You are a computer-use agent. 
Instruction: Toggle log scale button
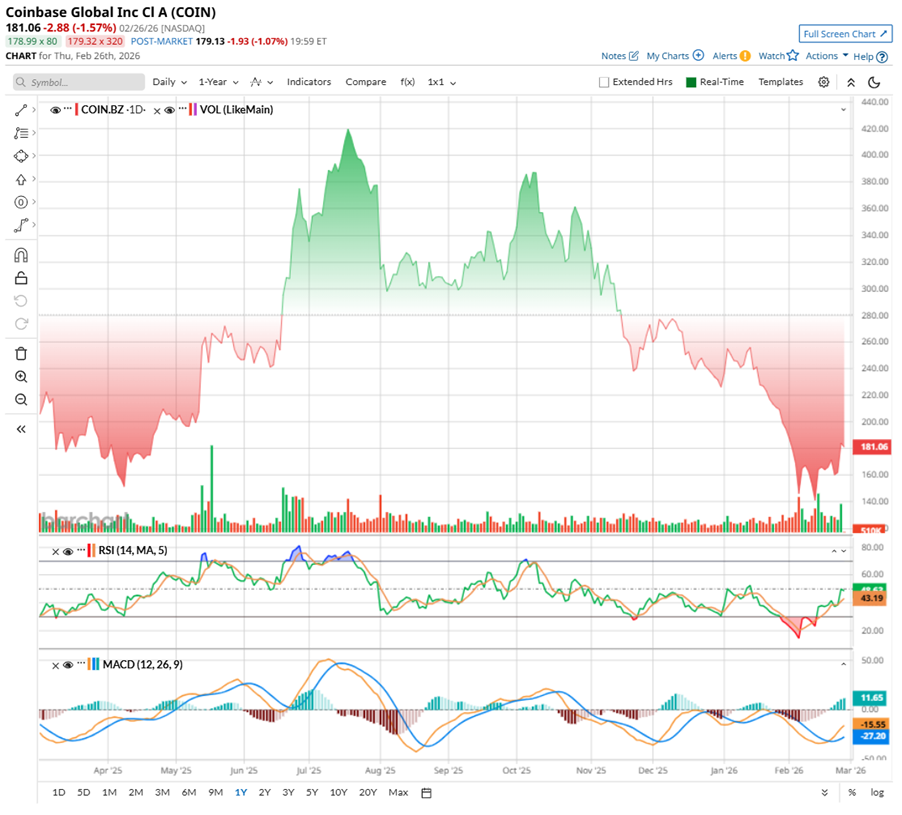(x=877, y=793)
